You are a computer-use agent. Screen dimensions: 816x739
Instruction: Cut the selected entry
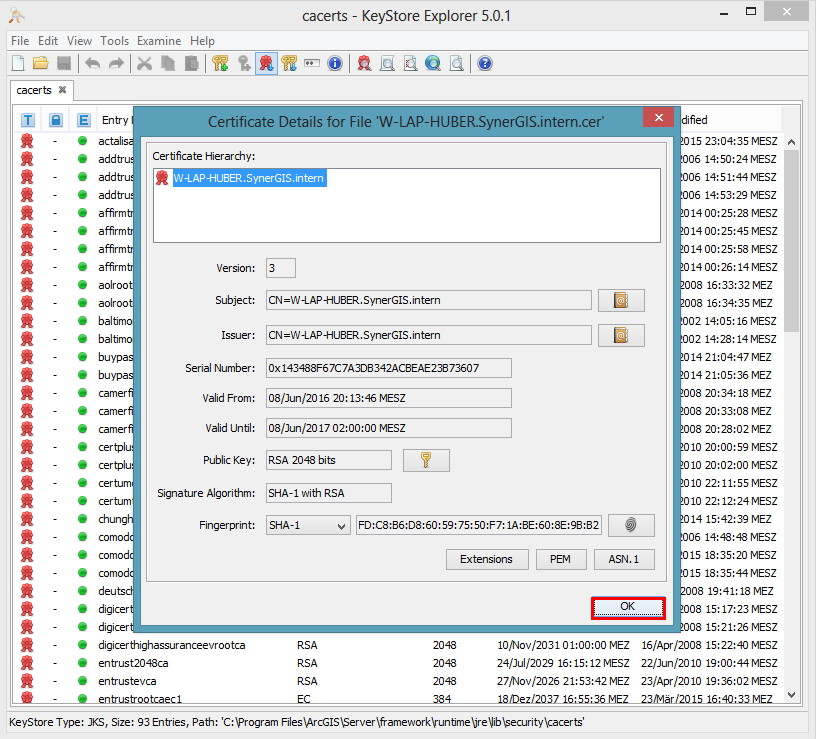click(x=143, y=63)
